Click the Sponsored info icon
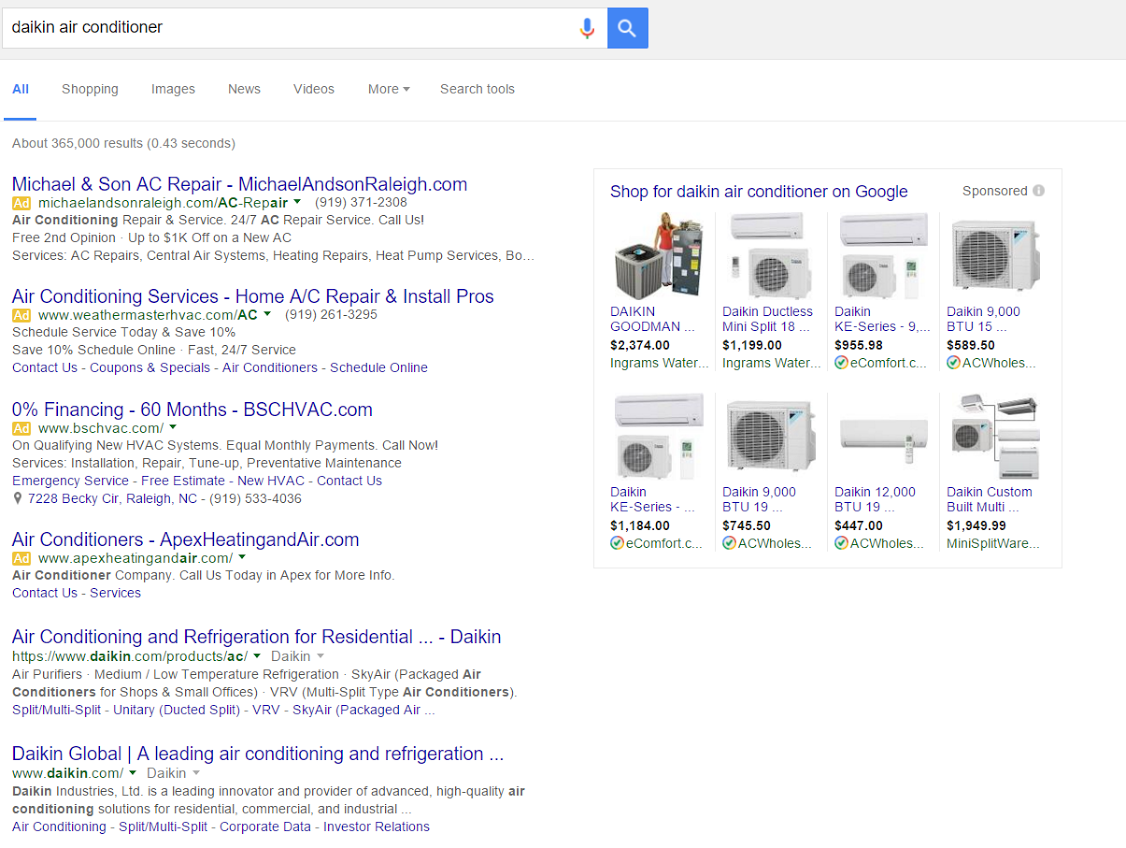 click(x=1038, y=191)
